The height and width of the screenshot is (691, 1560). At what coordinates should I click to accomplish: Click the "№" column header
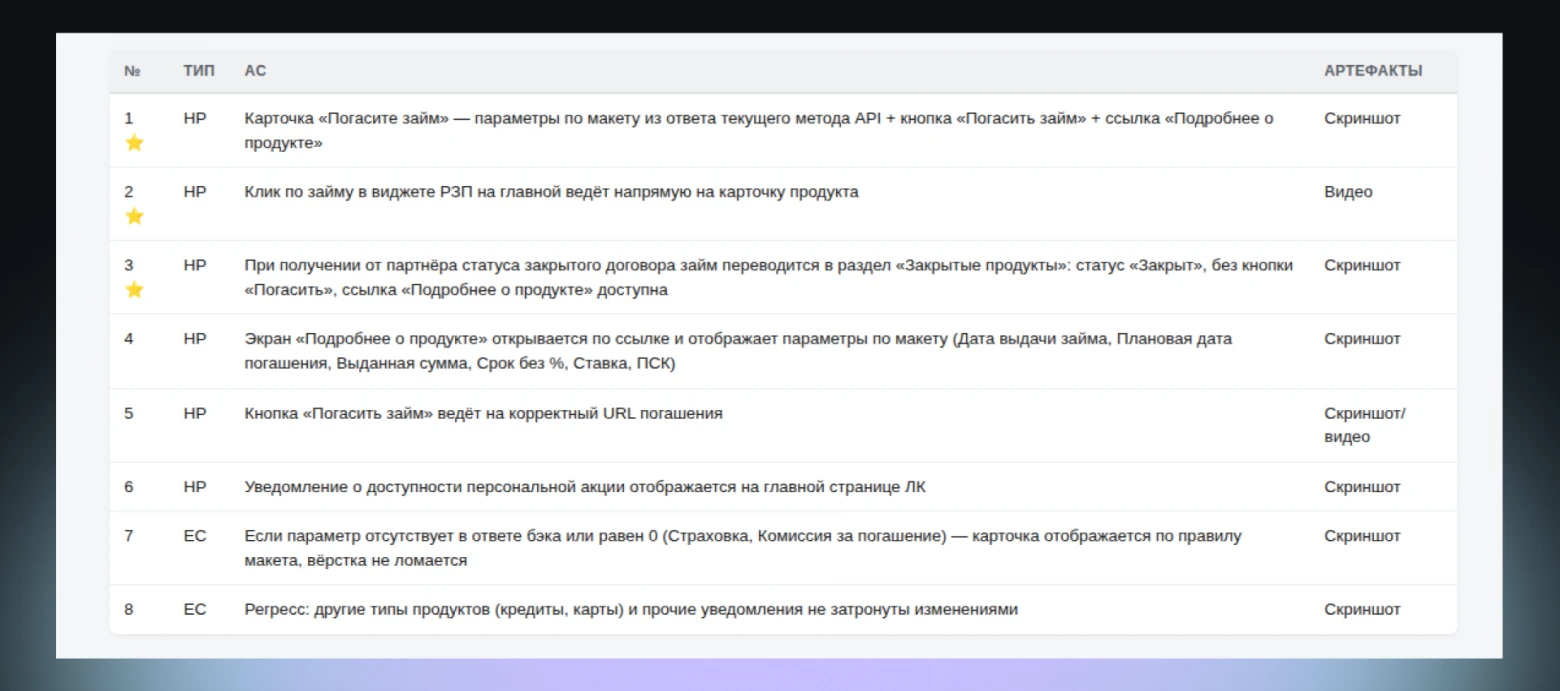click(132, 71)
